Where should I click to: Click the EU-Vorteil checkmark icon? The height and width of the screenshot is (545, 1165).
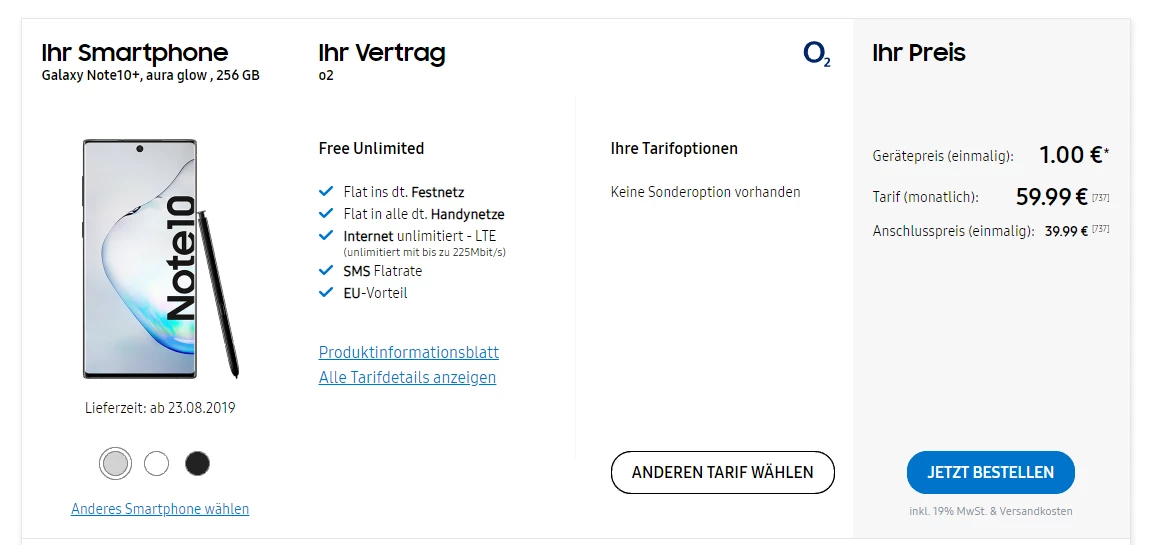(x=325, y=293)
